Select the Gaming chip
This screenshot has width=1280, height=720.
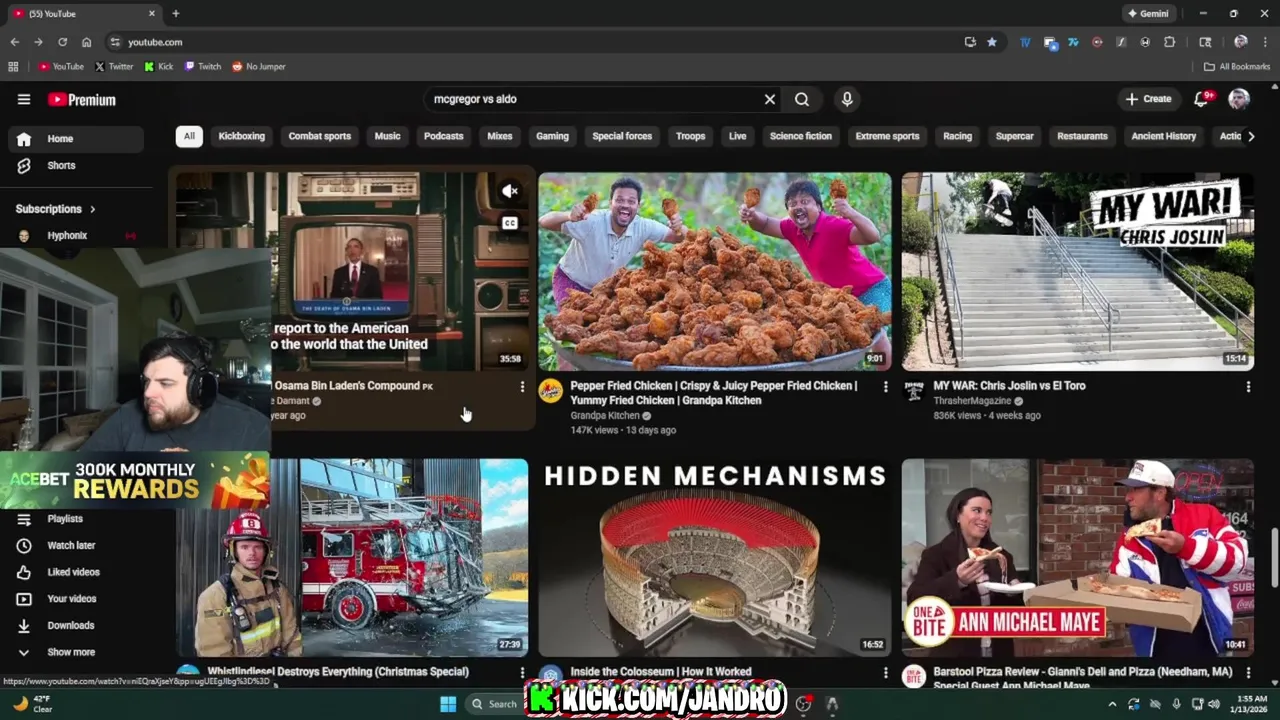coord(552,136)
